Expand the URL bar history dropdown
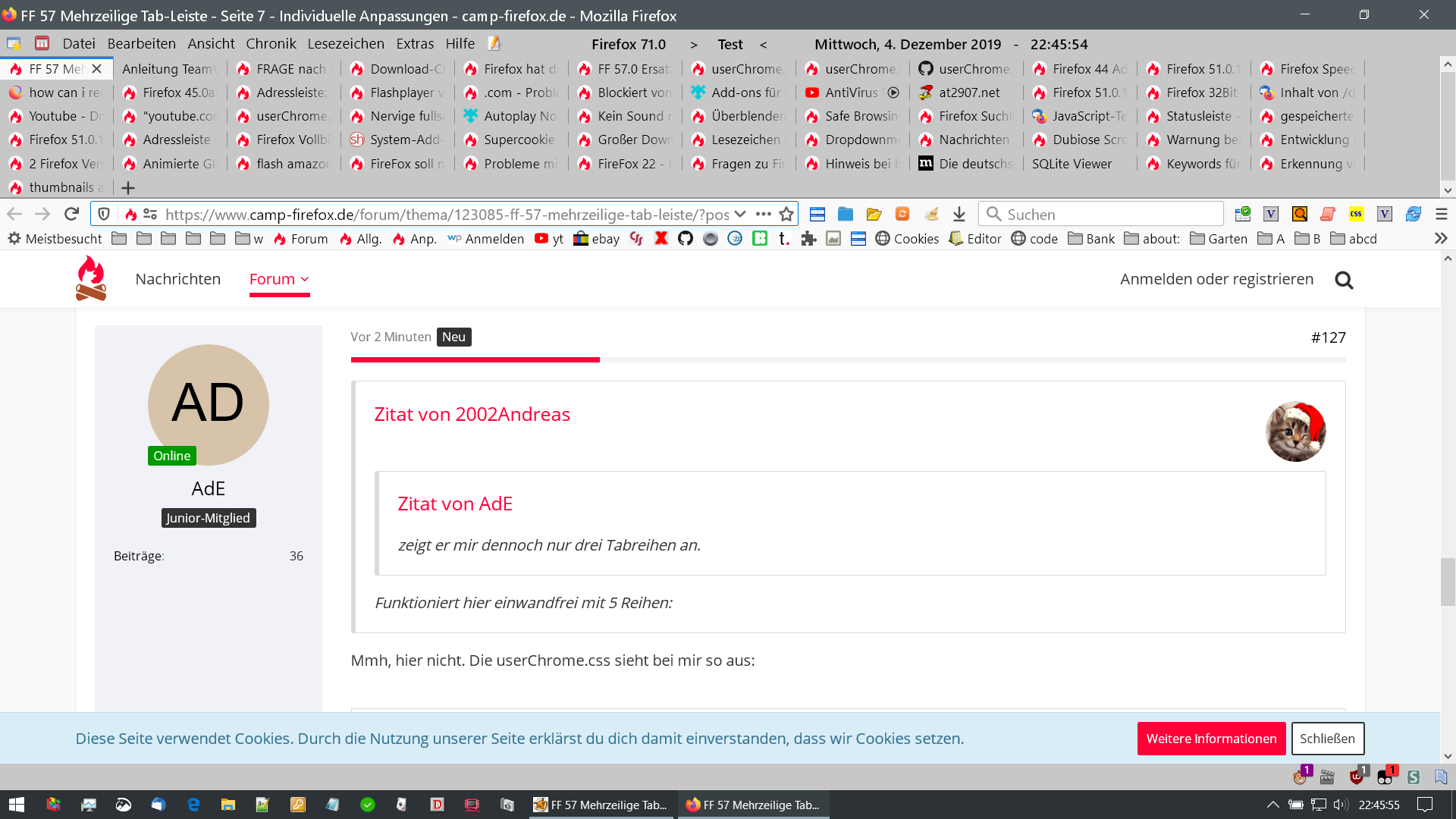 click(x=740, y=215)
